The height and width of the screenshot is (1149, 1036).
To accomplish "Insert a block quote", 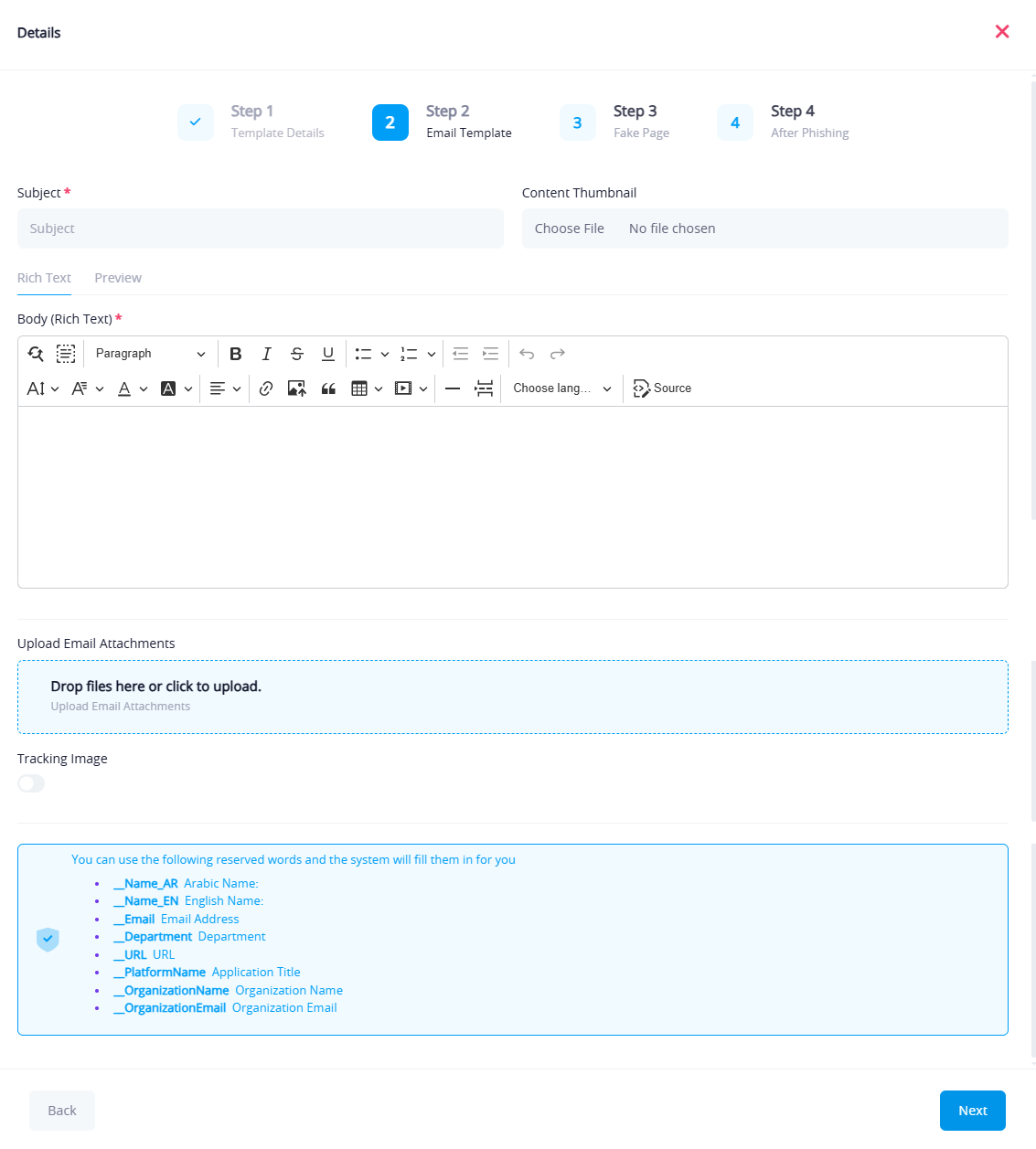I will [x=328, y=388].
